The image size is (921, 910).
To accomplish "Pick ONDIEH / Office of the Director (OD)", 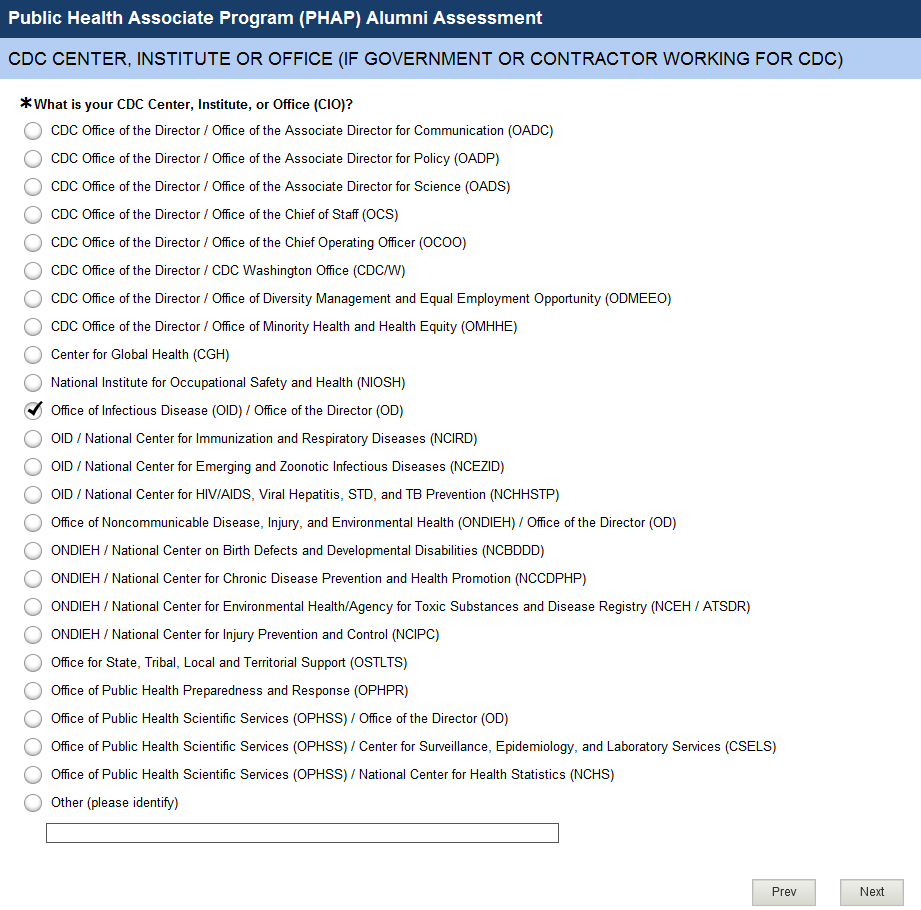I will pos(33,523).
